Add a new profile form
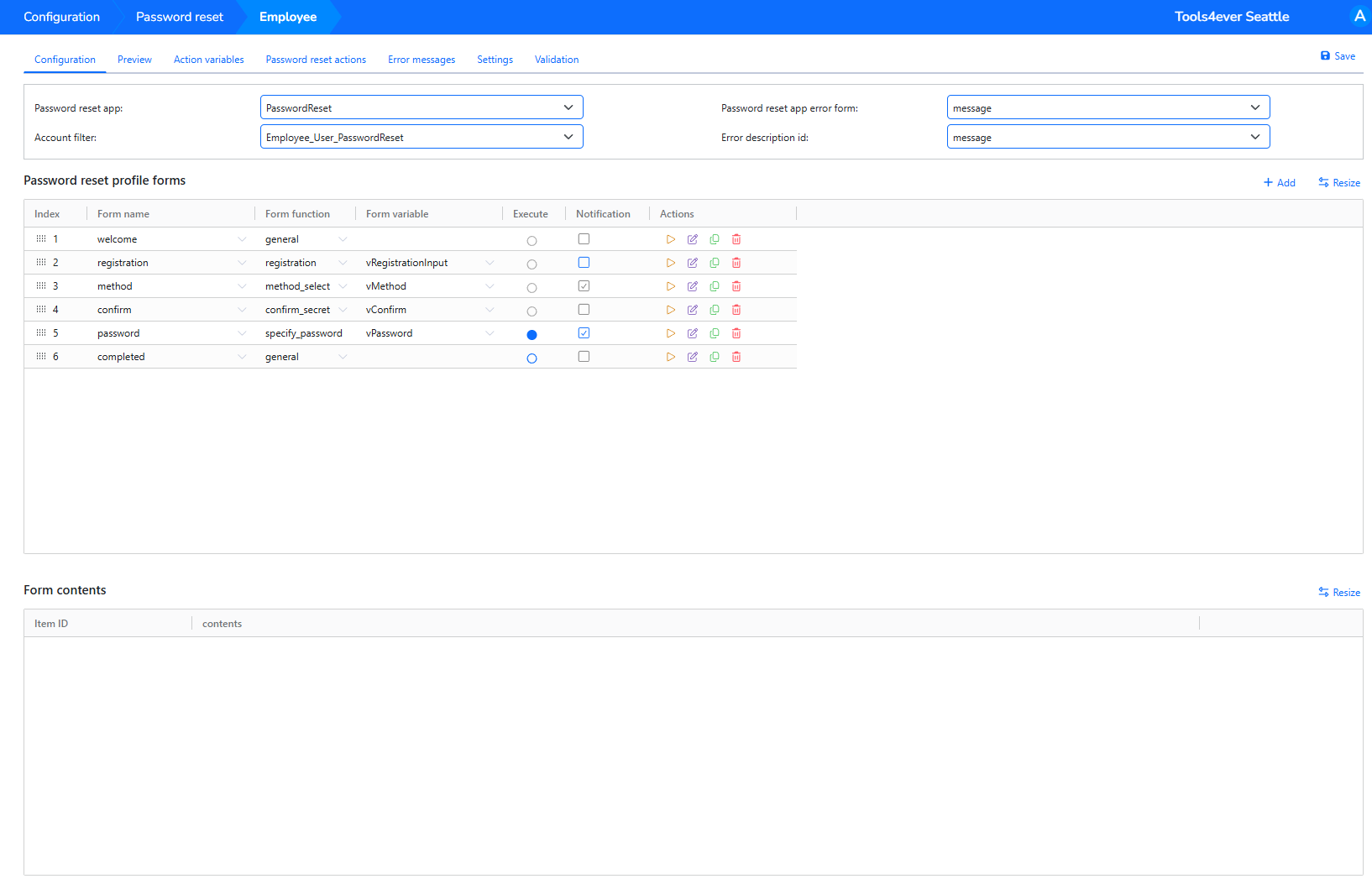The width and height of the screenshot is (1372, 884). point(1279,183)
